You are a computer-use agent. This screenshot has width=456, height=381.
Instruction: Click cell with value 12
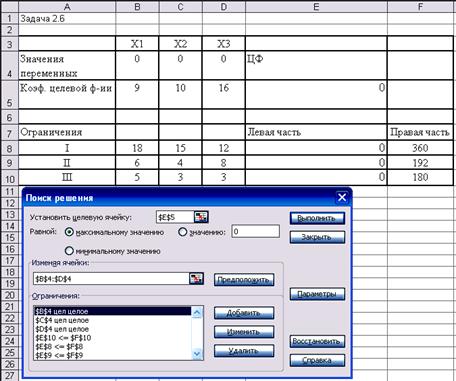pyautogui.click(x=224, y=148)
